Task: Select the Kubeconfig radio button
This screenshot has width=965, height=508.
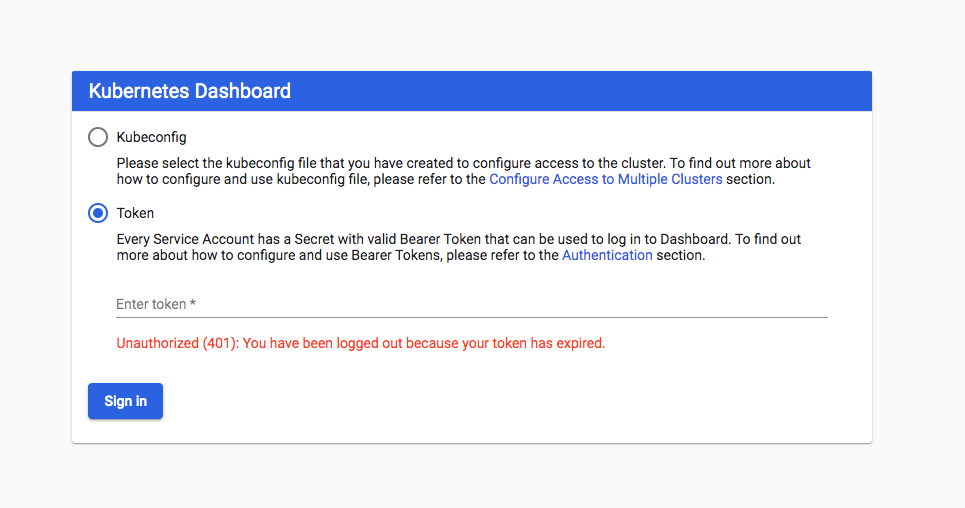Action: 98,137
